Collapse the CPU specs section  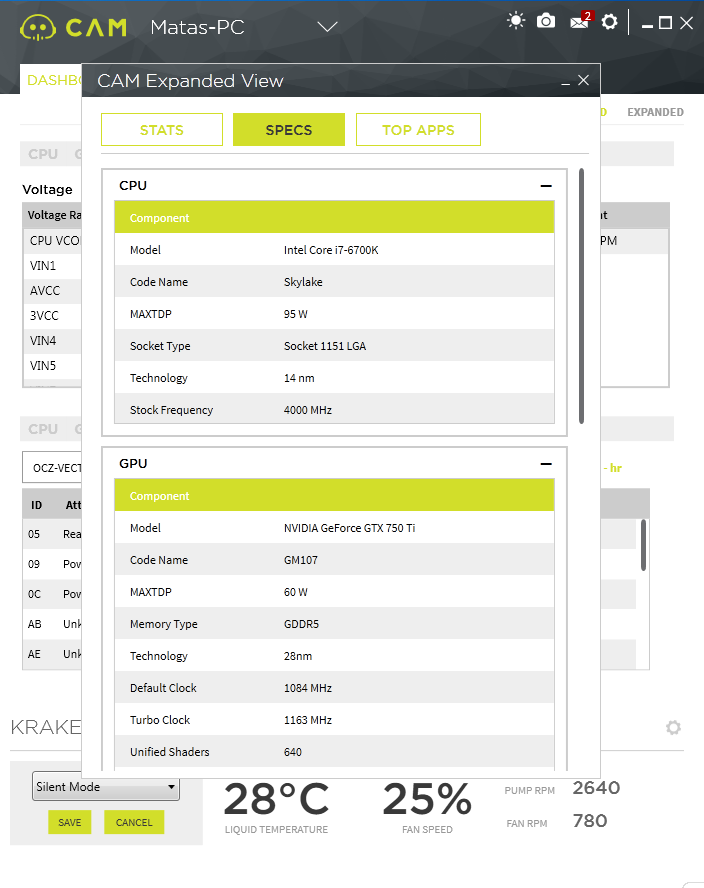point(546,186)
